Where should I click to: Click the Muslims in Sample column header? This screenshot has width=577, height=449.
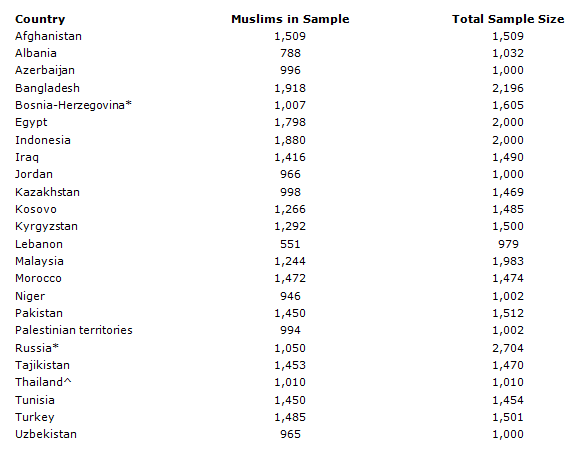click(290, 19)
